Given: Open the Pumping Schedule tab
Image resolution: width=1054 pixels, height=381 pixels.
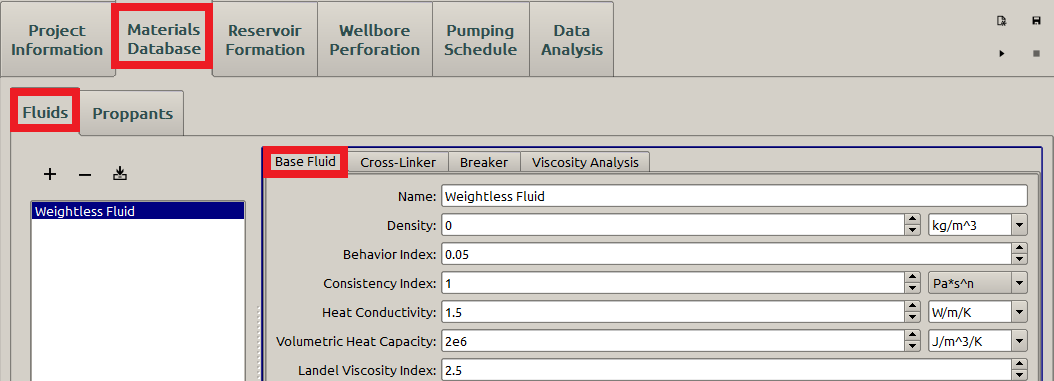Looking at the screenshot, I should pos(481,40).
